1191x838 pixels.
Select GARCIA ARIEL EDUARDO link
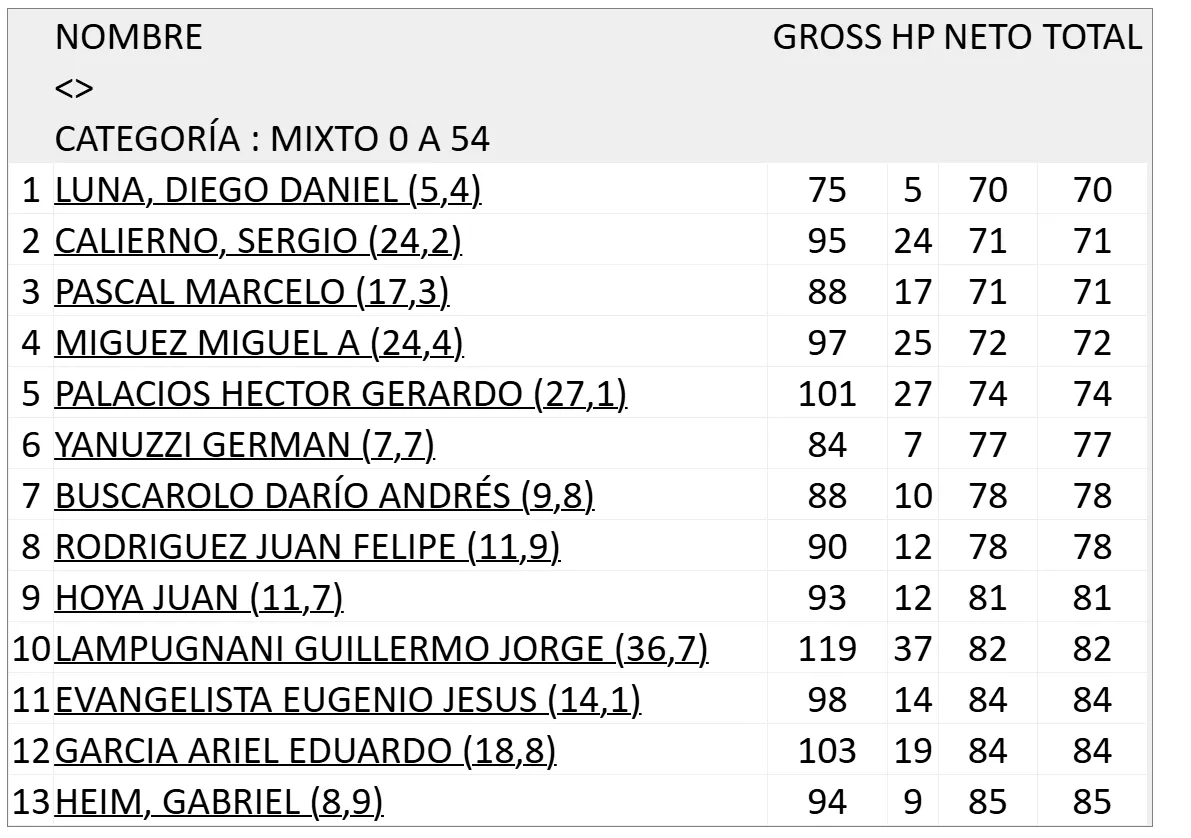[x=306, y=751]
